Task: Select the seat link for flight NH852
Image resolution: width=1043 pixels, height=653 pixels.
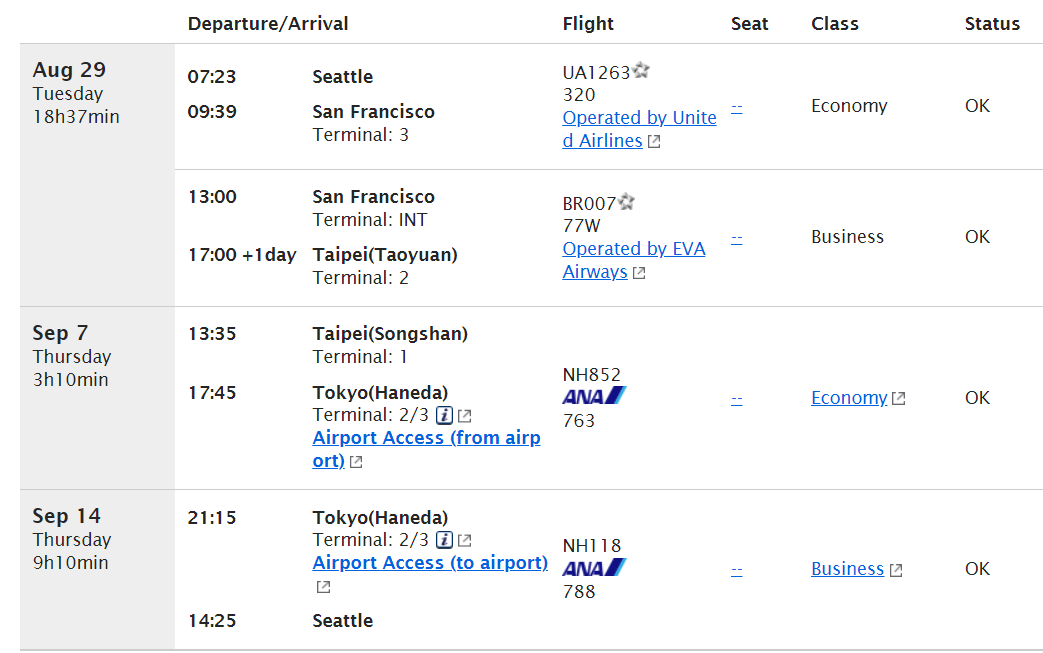Action: 736,400
